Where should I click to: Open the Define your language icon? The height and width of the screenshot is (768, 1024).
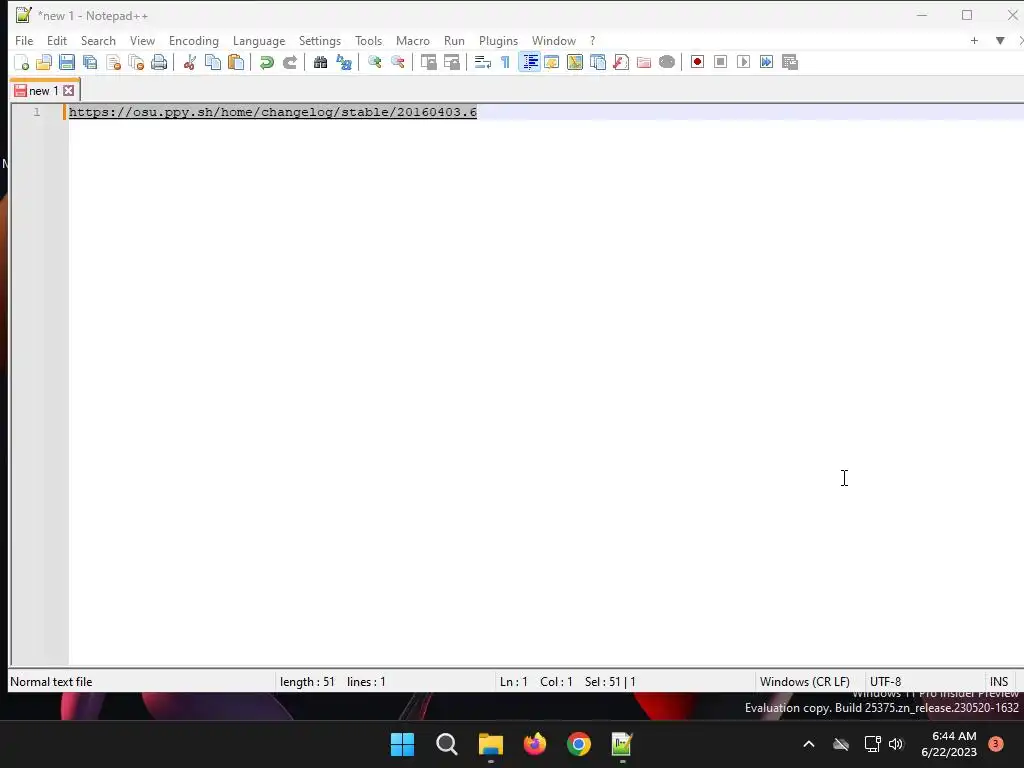coord(552,62)
